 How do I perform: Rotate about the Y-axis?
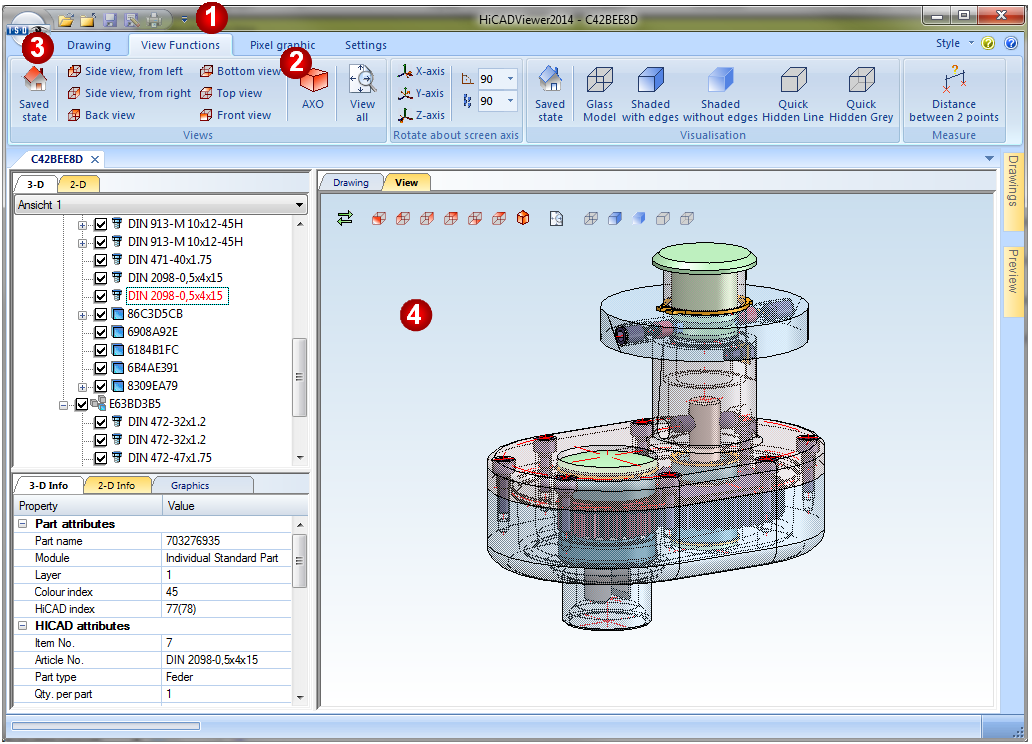tap(421, 93)
